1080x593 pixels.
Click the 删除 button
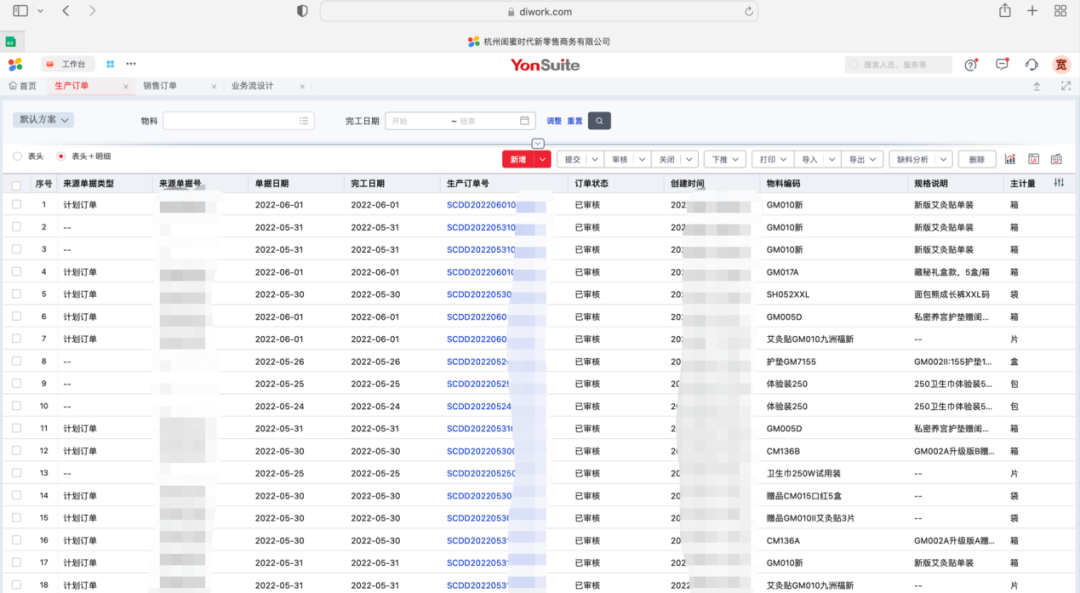tap(977, 159)
